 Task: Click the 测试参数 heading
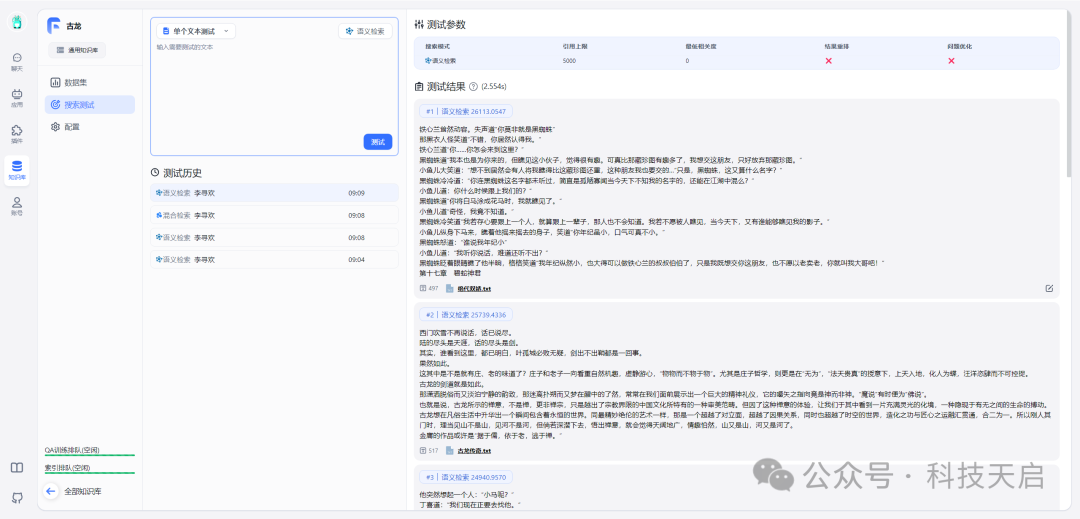point(446,24)
